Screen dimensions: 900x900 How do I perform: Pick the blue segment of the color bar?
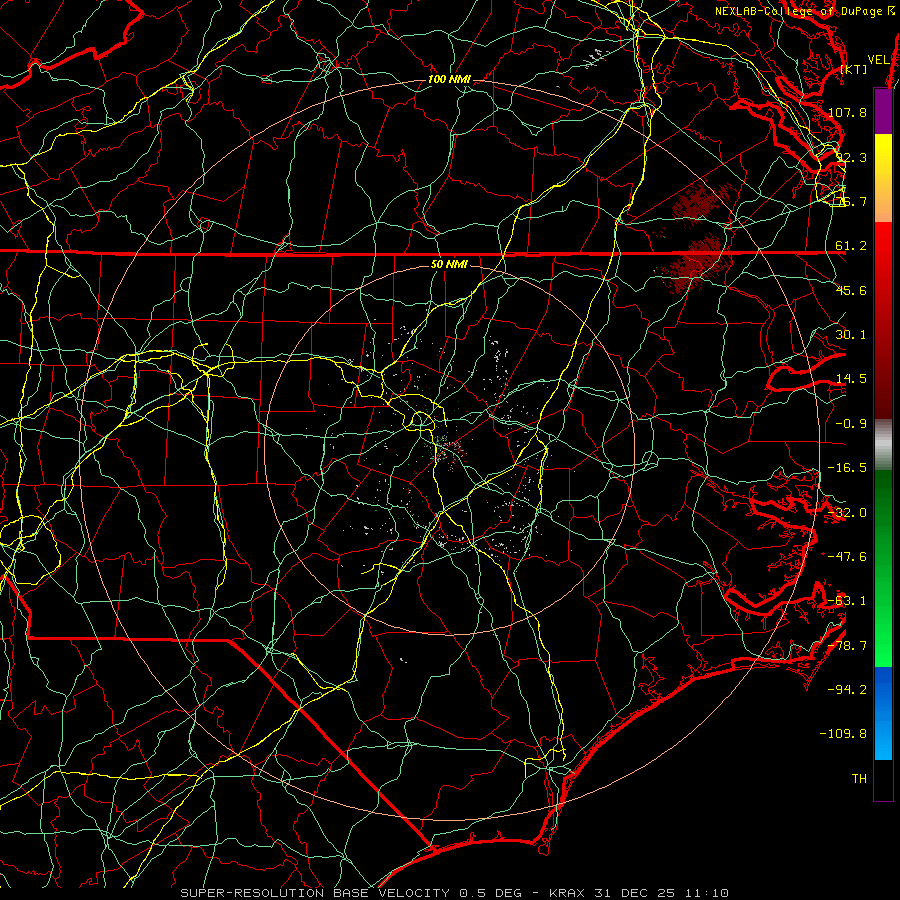[x=883, y=713]
